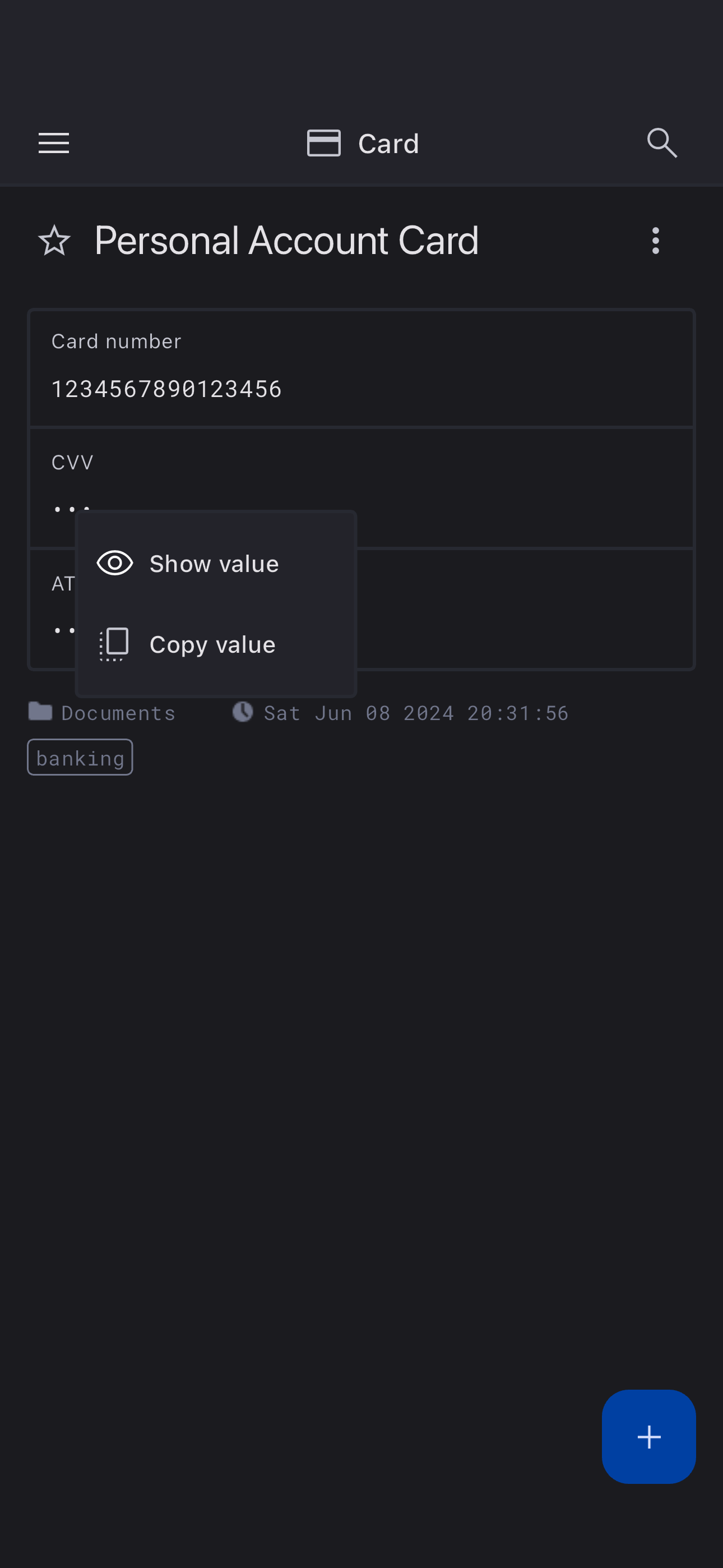Click the Card title in the header
This screenshot has width=723, height=1568.
[388, 144]
